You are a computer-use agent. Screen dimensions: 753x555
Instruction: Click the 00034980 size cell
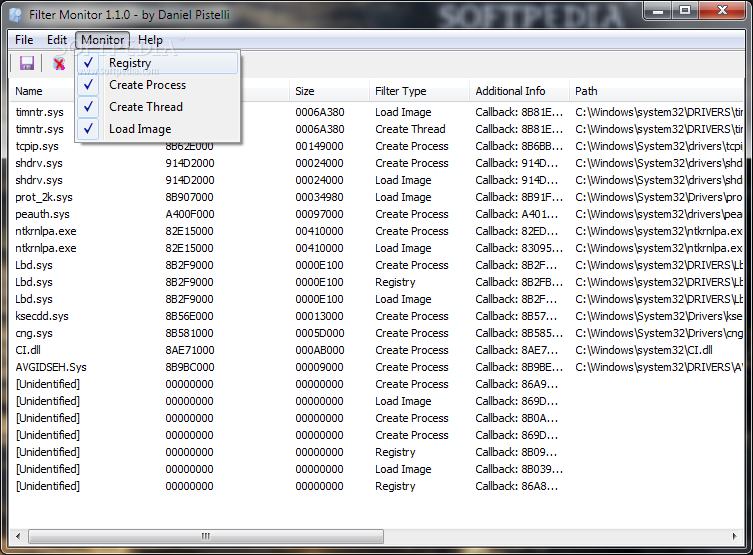click(319, 197)
